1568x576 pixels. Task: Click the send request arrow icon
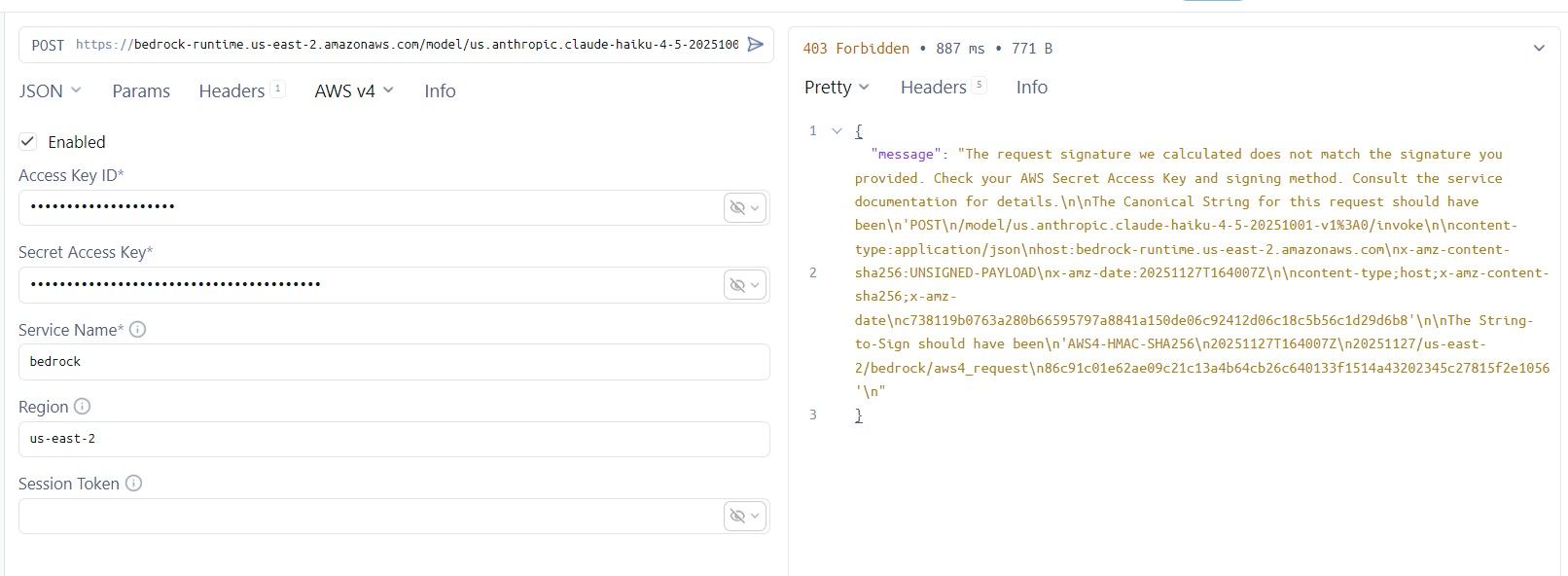[x=755, y=45]
